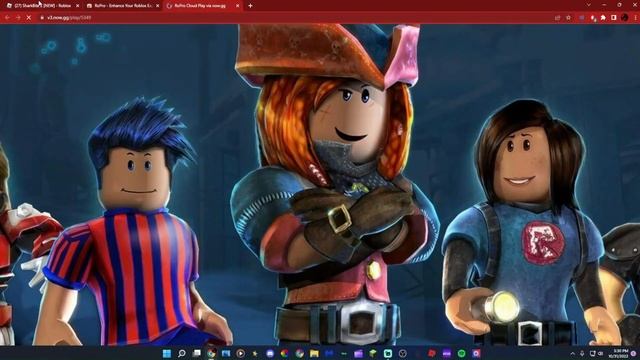Open the Chrome three-dot menu
640x360 pixels.
click(x=635, y=18)
